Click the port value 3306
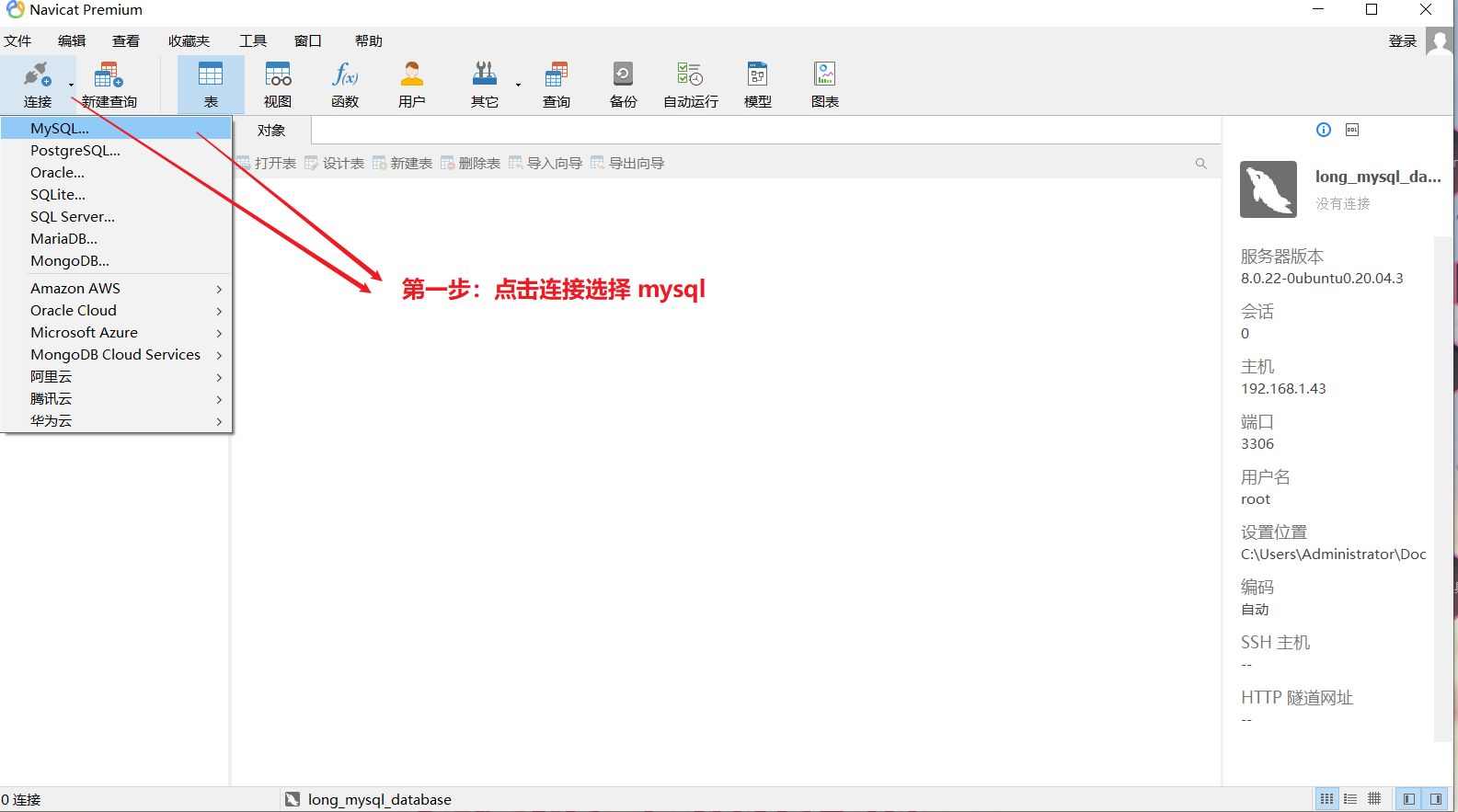Image resolution: width=1458 pixels, height=812 pixels. [1257, 444]
